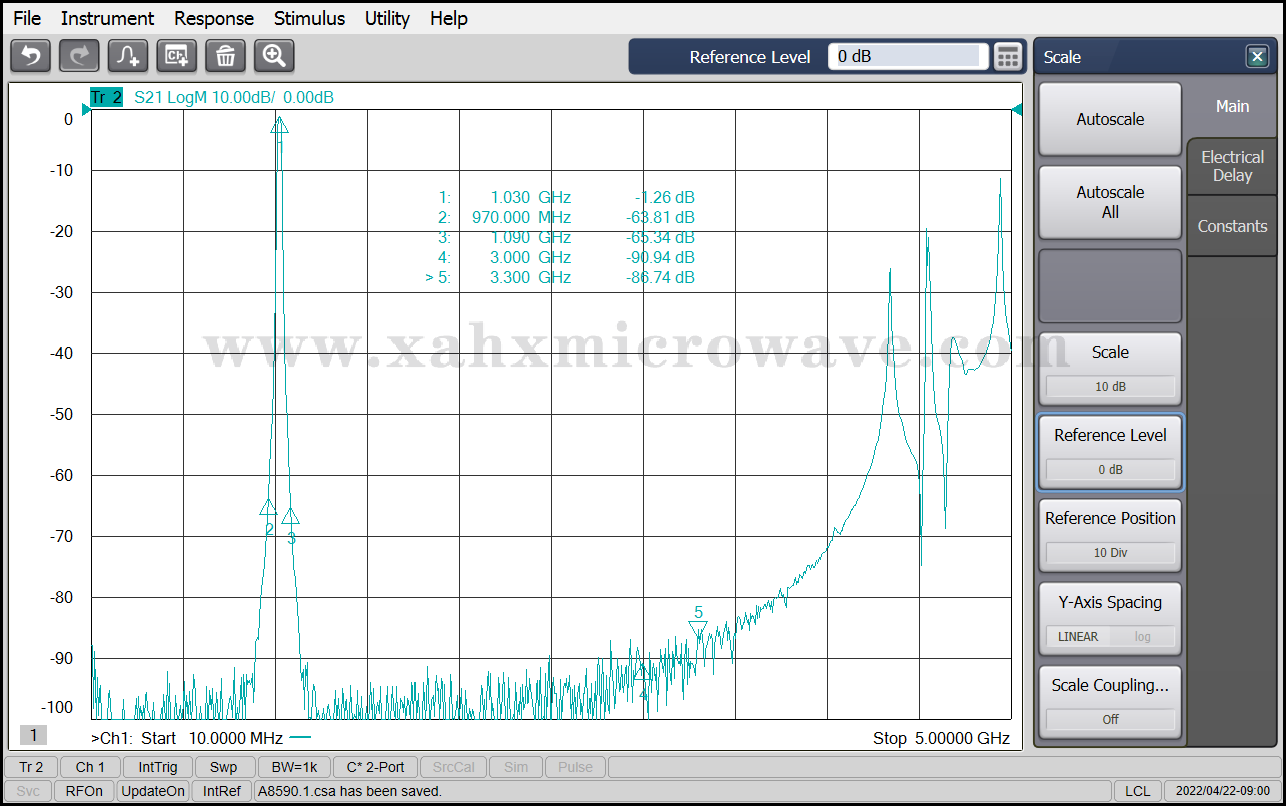Click the IntTrig status button
The height and width of the screenshot is (806, 1286).
(158, 767)
